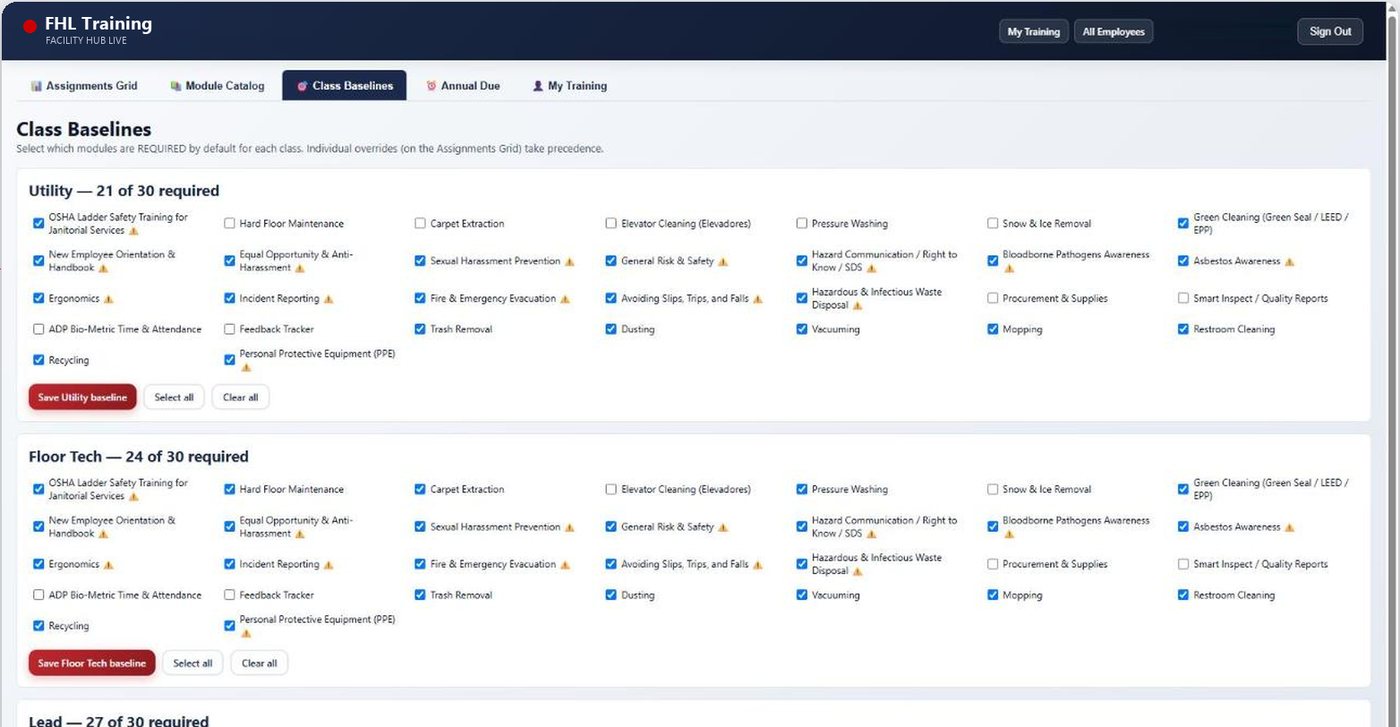The height and width of the screenshot is (727, 1400).
Task: Click Save Floor Tech baseline button
Action: pos(92,663)
